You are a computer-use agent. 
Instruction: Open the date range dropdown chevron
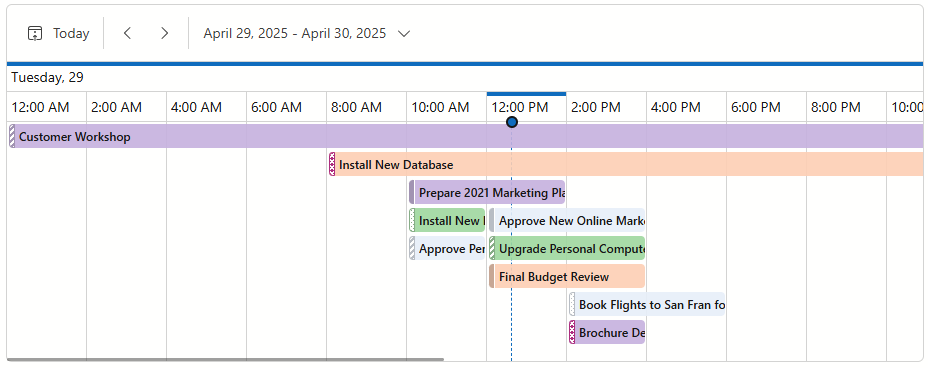[404, 34]
